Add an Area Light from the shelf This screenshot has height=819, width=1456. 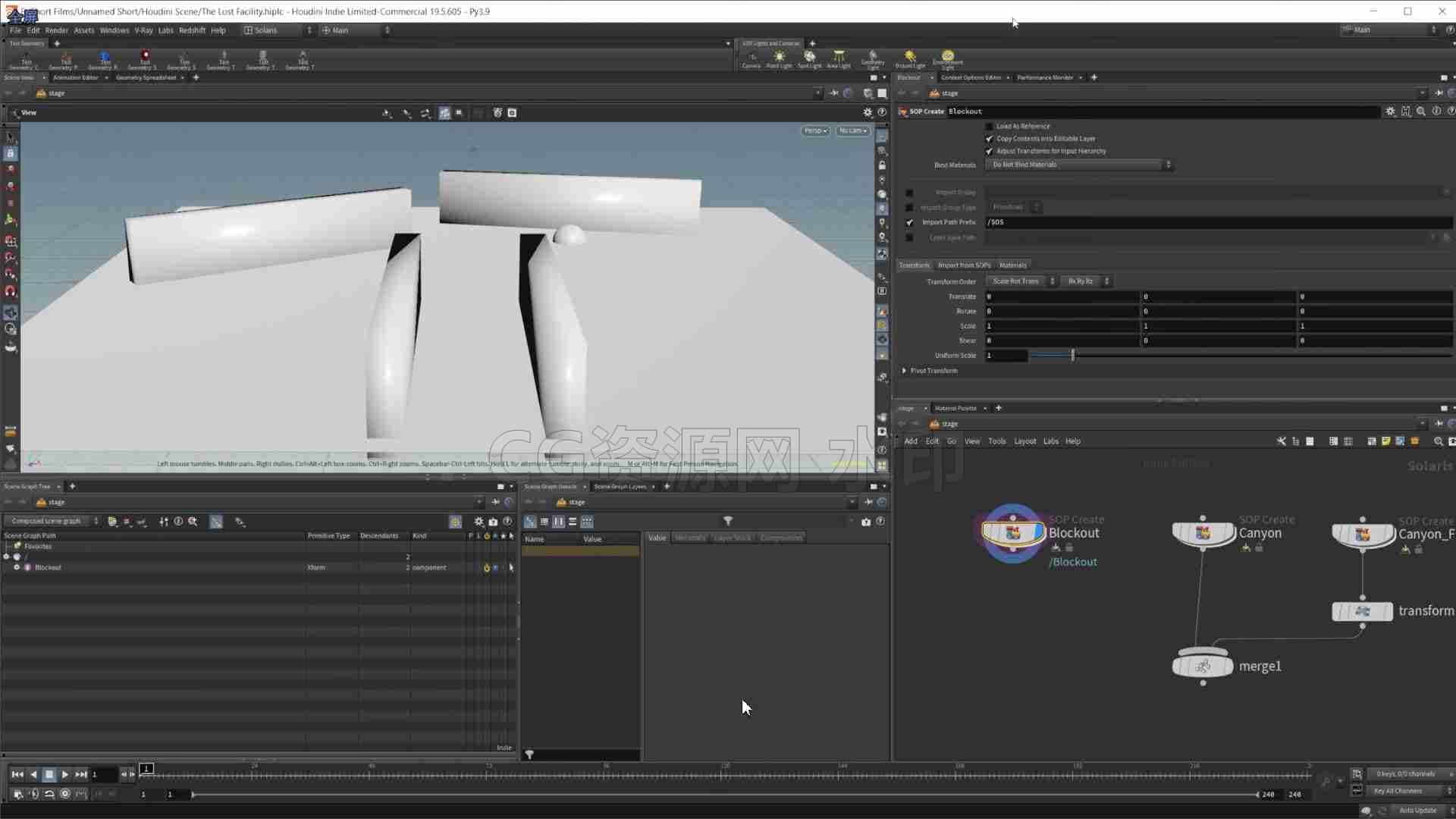coord(839,59)
